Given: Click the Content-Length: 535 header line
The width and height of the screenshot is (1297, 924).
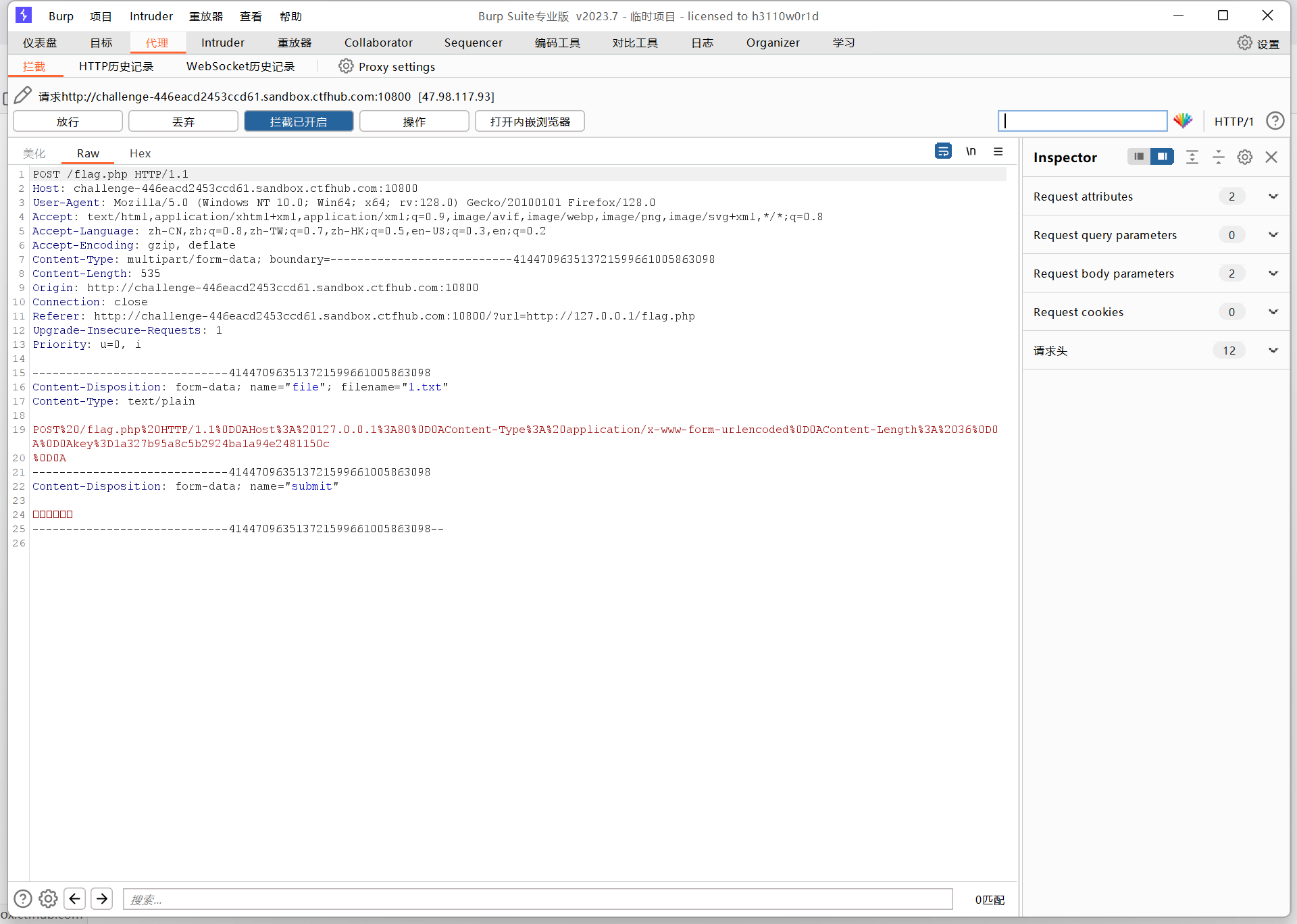Looking at the screenshot, I should [97, 274].
